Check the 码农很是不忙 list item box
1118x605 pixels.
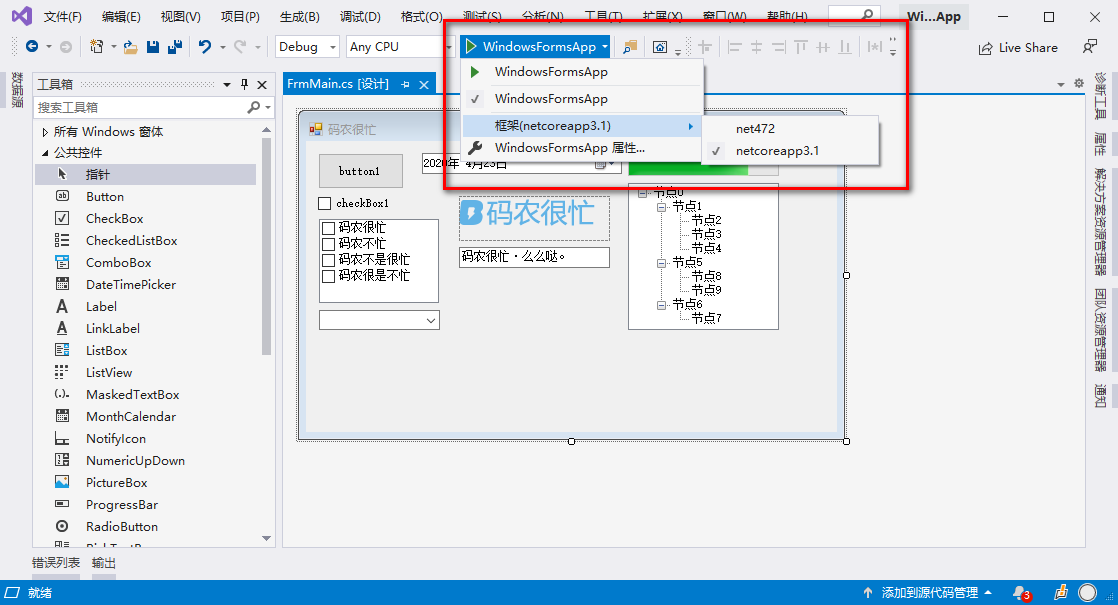(329, 276)
